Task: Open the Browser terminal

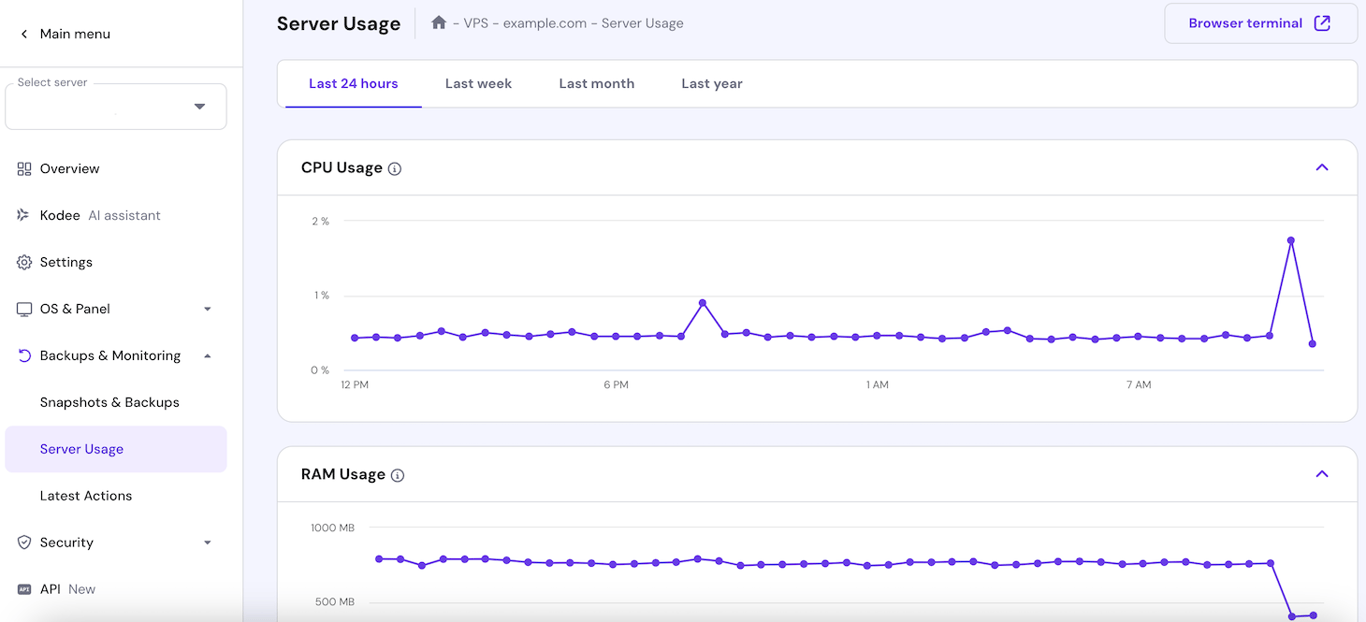Action: point(1260,23)
